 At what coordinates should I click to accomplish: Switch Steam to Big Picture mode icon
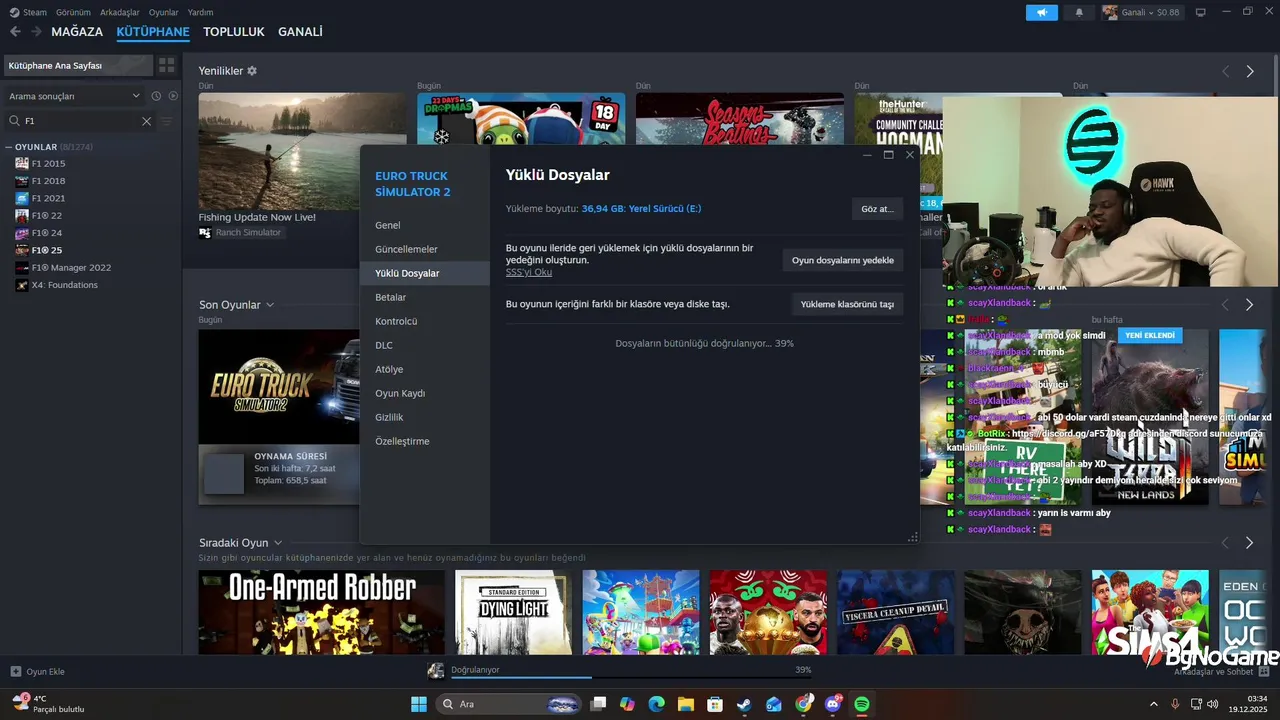[1201, 12]
